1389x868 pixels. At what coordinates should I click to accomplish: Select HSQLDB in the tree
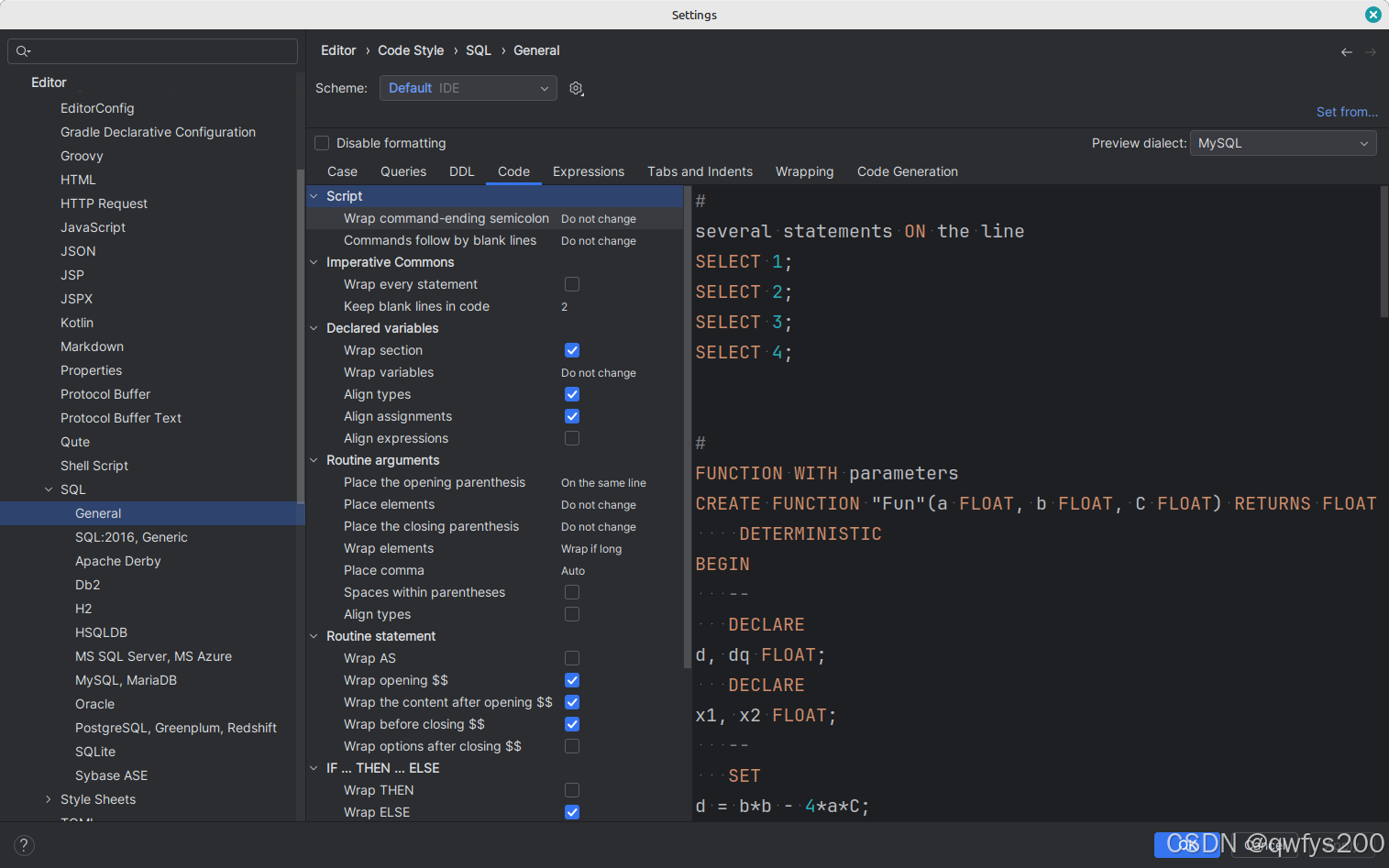[x=101, y=632]
